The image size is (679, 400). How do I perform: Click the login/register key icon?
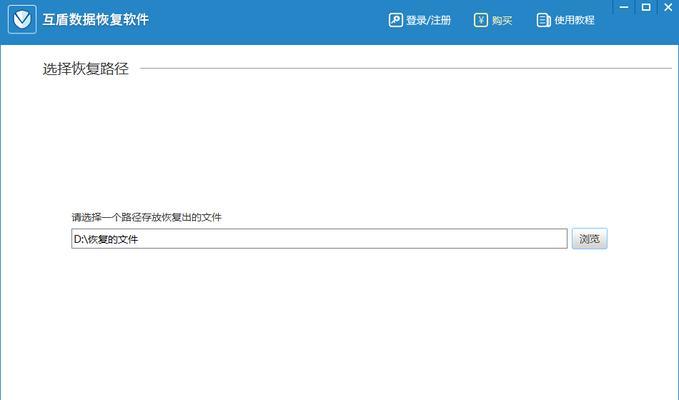coord(395,20)
